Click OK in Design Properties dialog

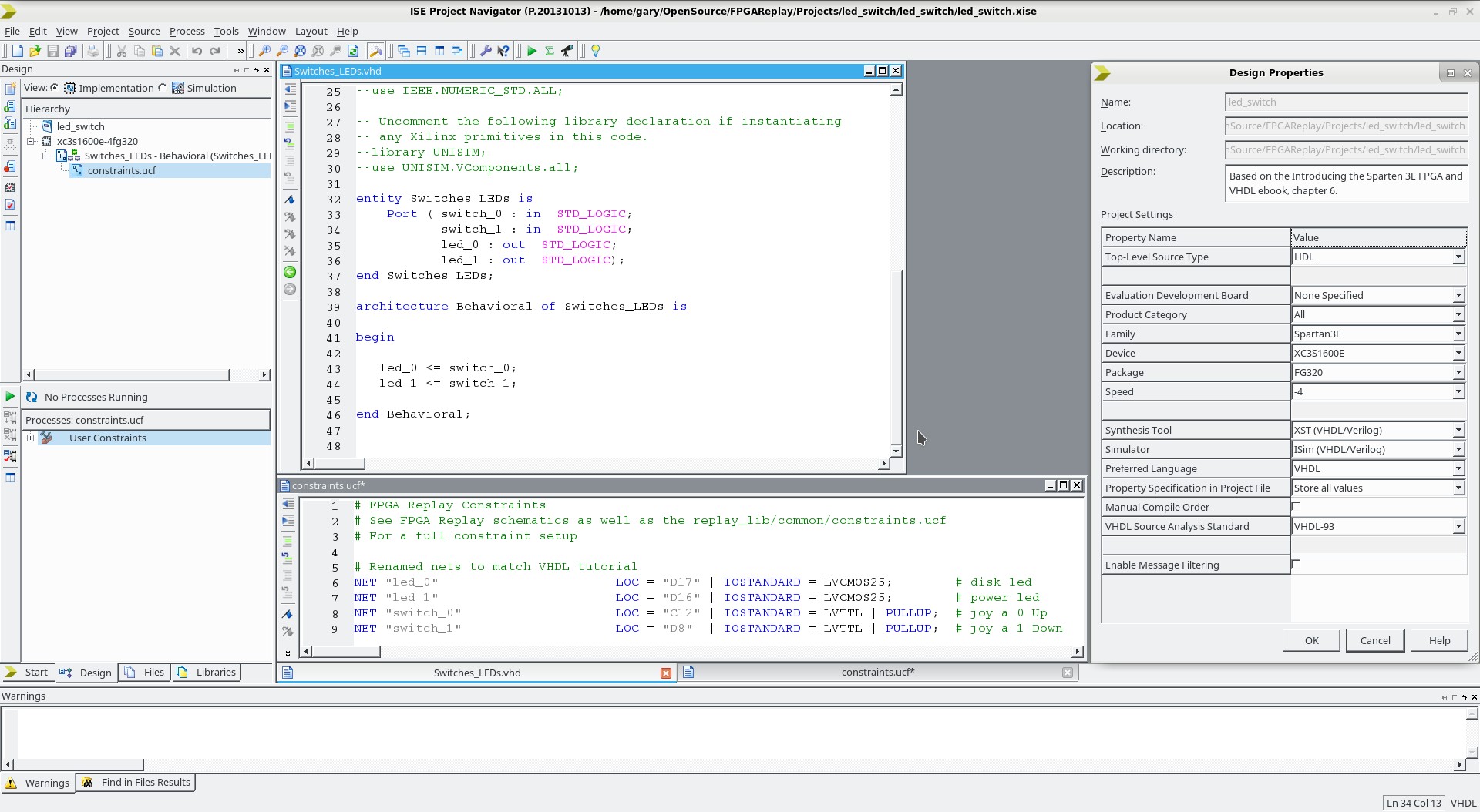click(1311, 640)
